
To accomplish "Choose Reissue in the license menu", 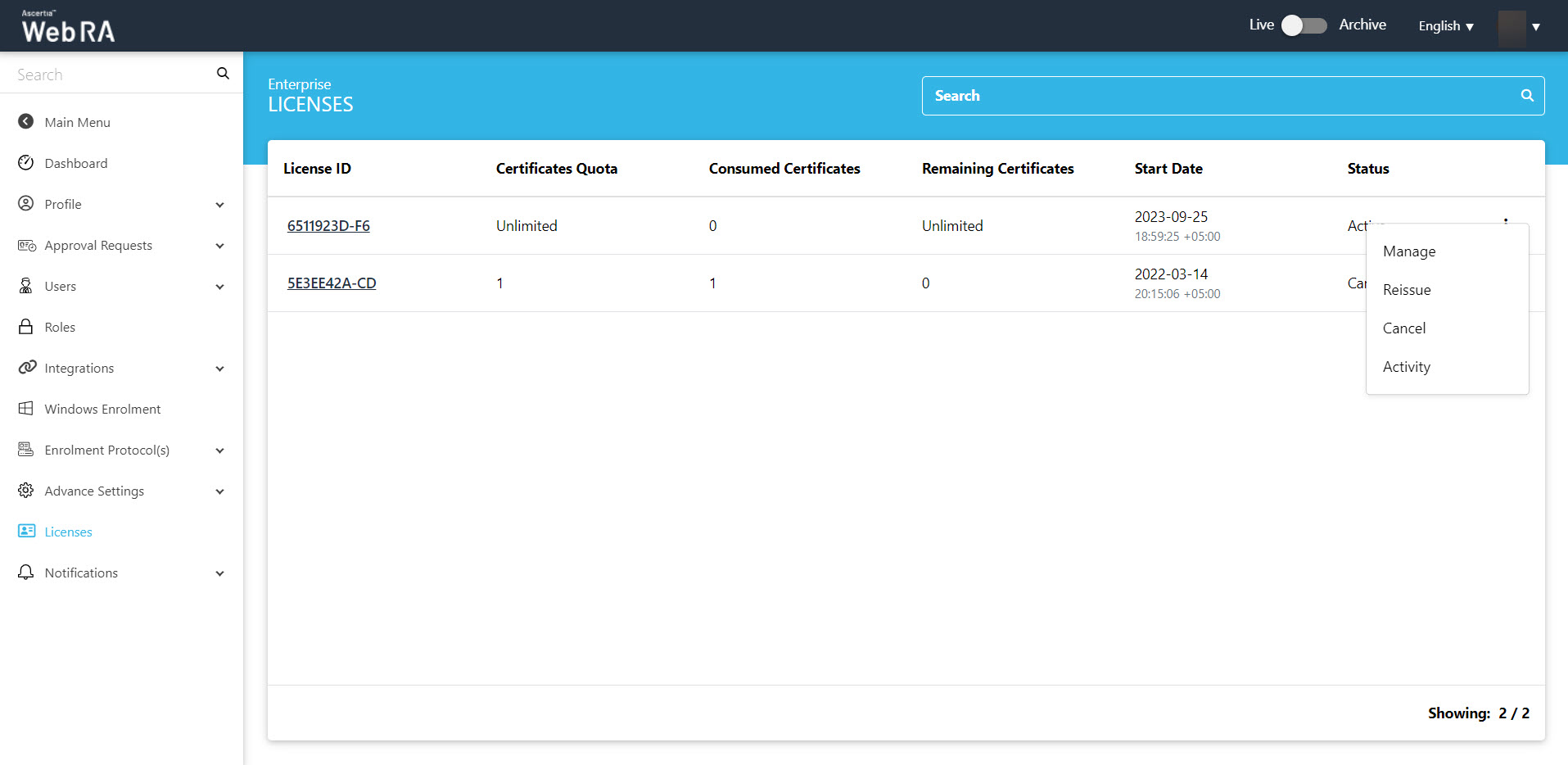I will pyautogui.click(x=1406, y=290).
